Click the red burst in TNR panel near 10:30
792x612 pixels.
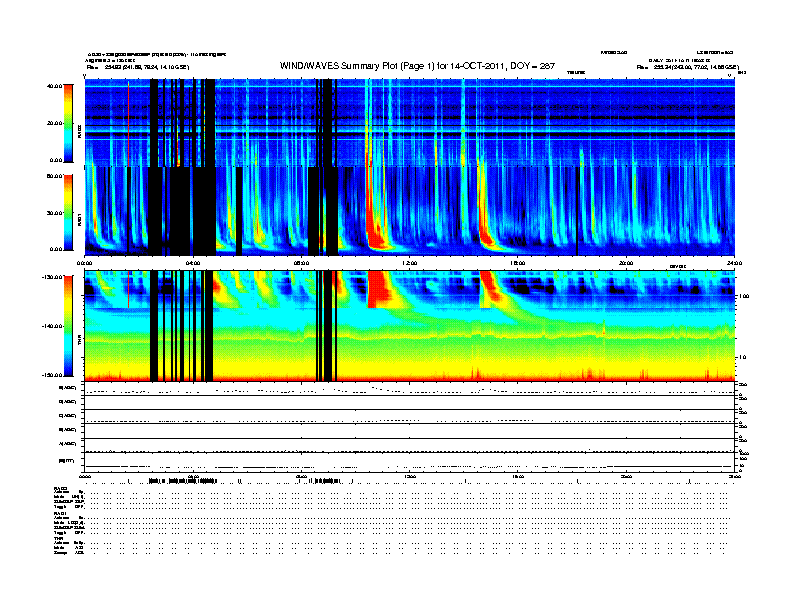point(380,289)
